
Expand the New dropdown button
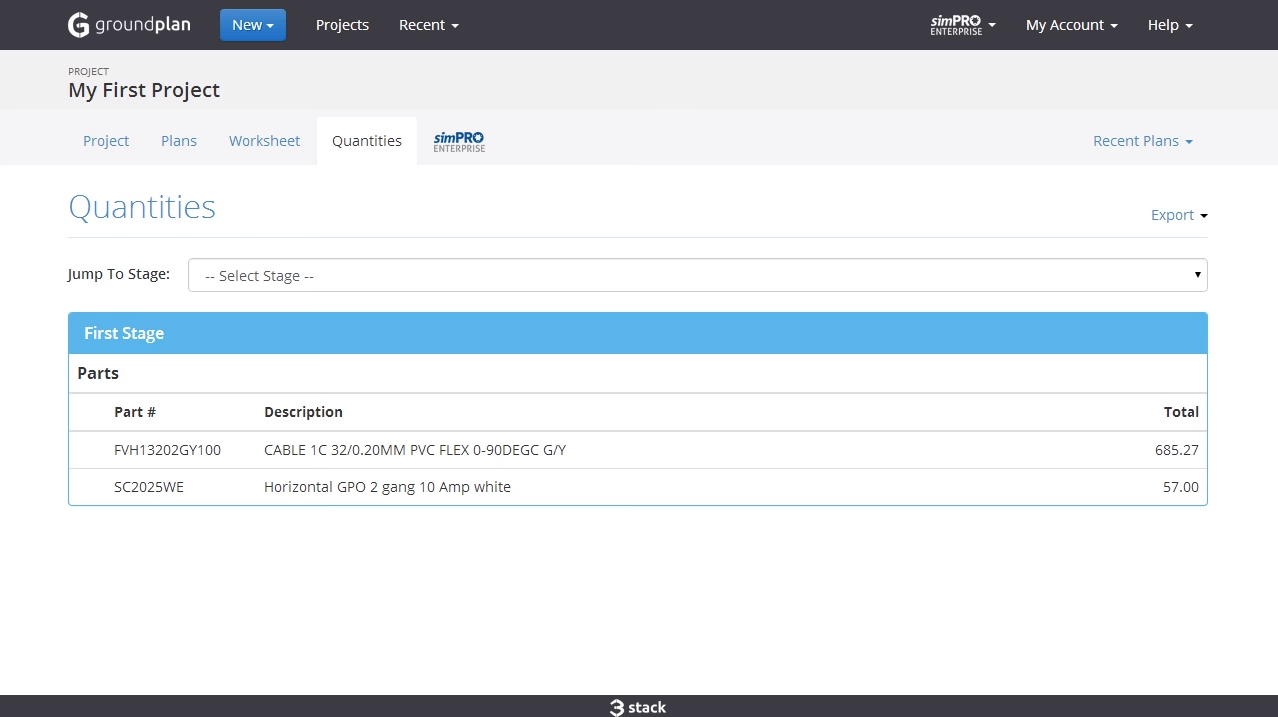pos(252,25)
